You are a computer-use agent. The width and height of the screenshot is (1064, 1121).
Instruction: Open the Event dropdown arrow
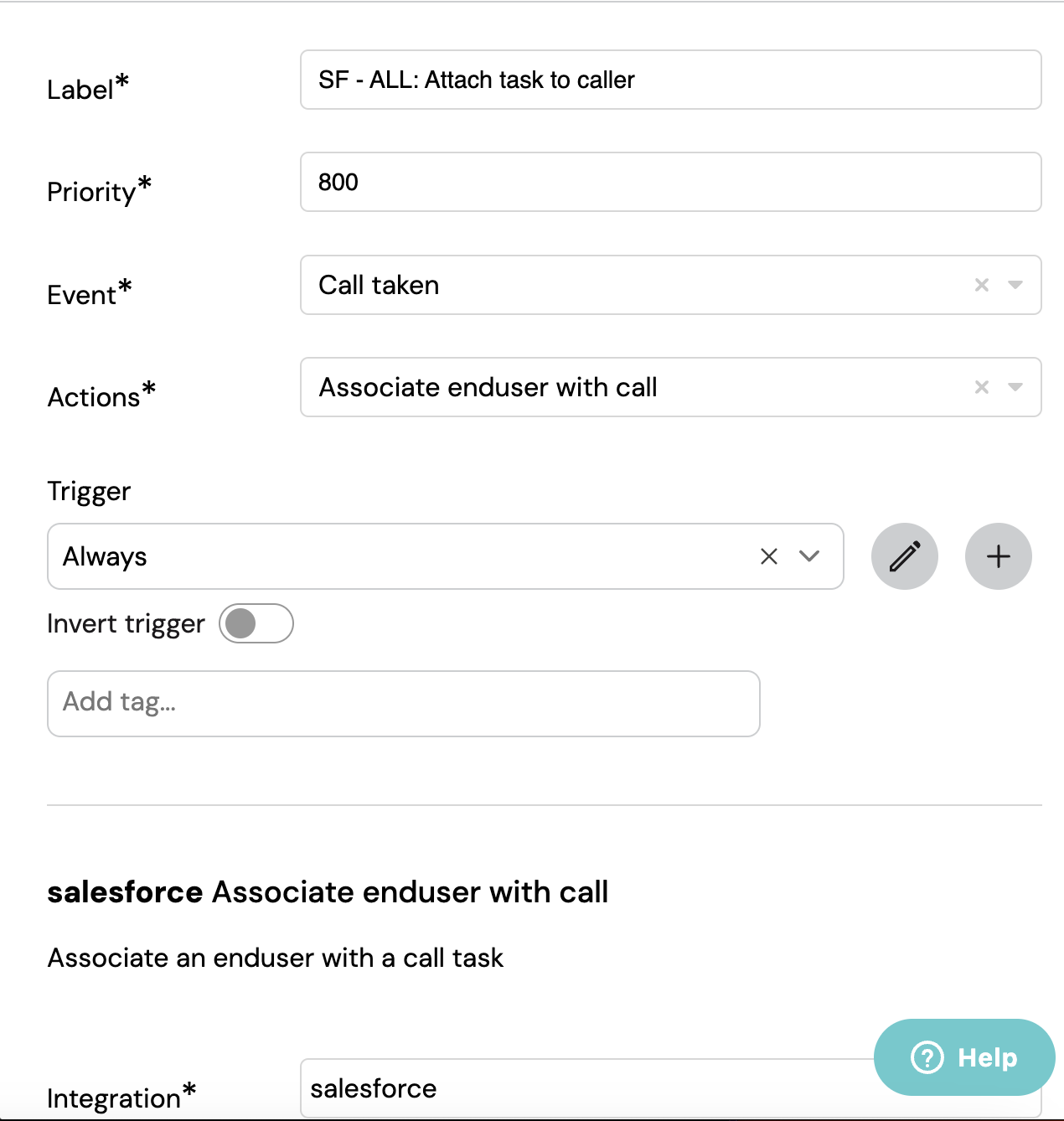coord(1015,285)
